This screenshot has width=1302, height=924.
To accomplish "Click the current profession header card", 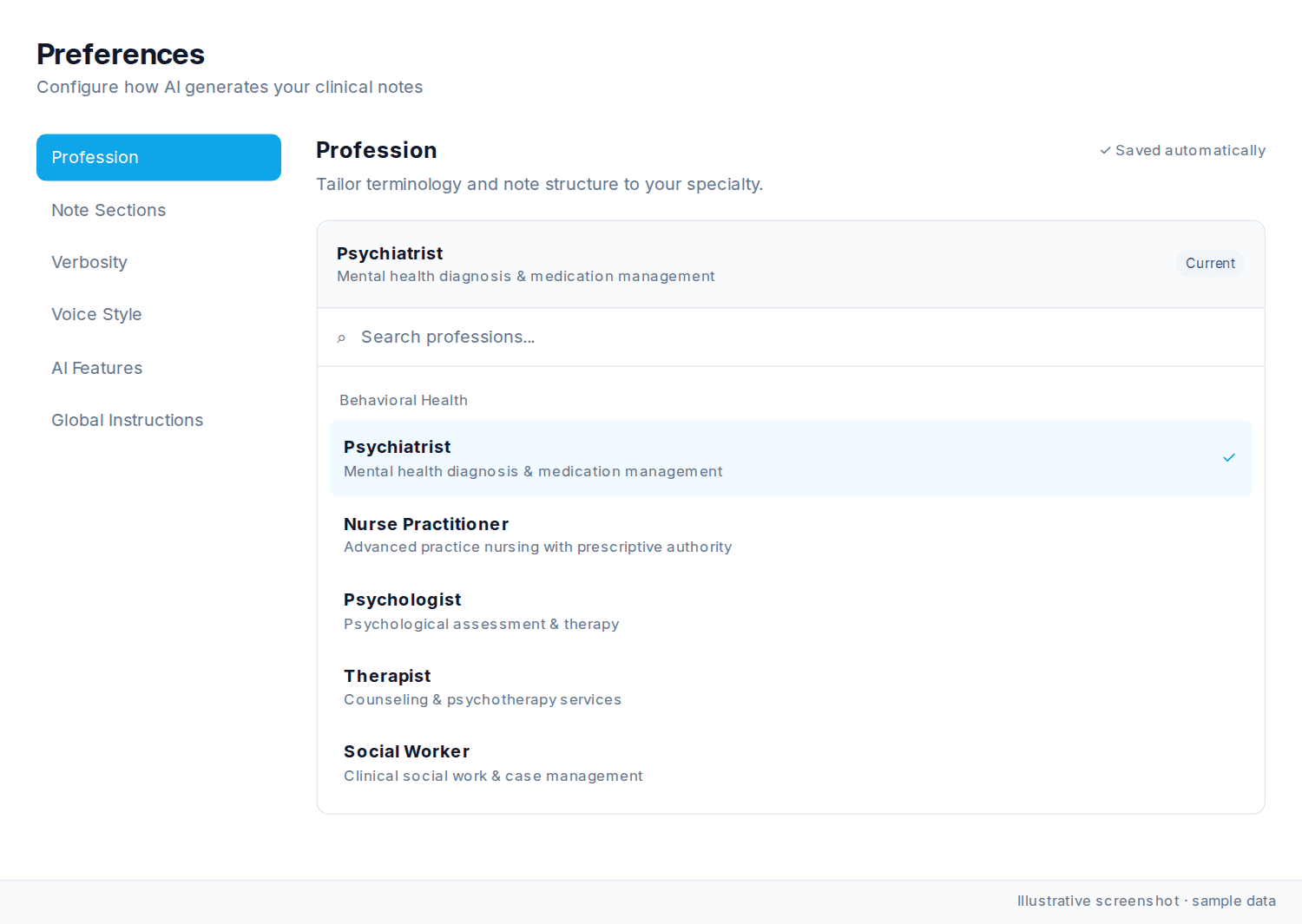I will (791, 265).
